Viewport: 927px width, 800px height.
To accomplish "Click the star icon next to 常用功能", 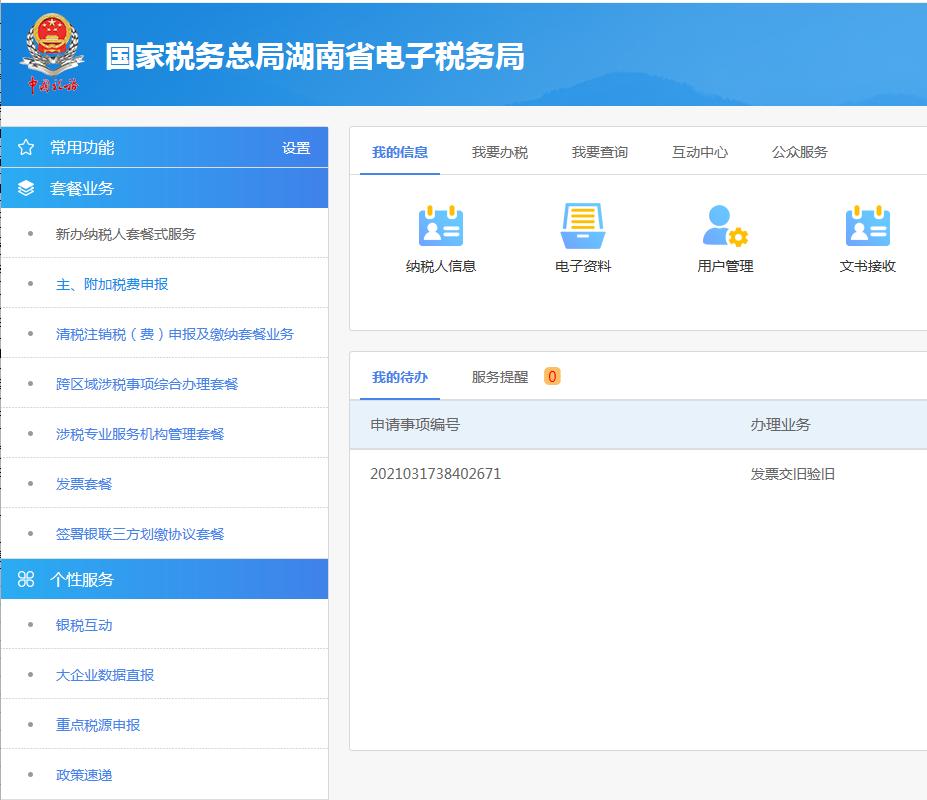I will click(25, 146).
